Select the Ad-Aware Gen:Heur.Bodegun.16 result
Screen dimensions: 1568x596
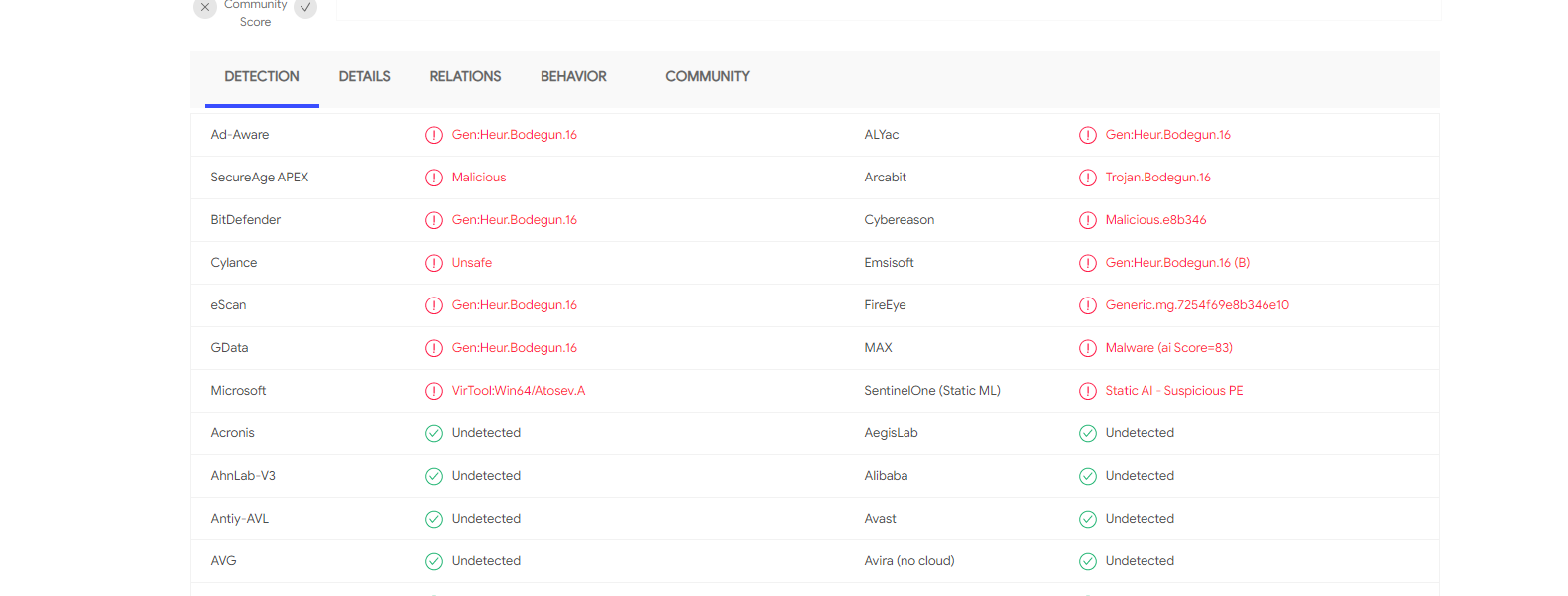[x=514, y=135]
